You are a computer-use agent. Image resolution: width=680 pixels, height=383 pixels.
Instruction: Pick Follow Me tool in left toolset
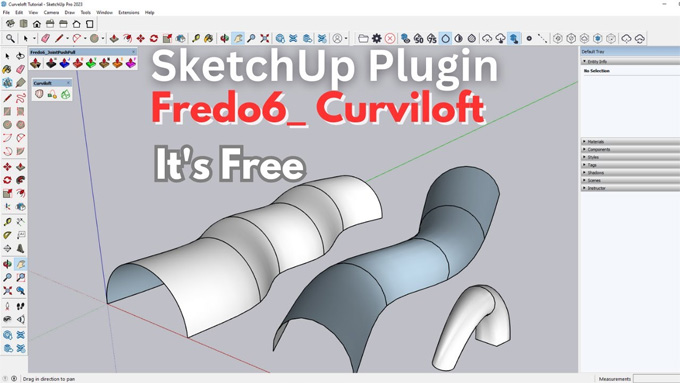click(20, 180)
